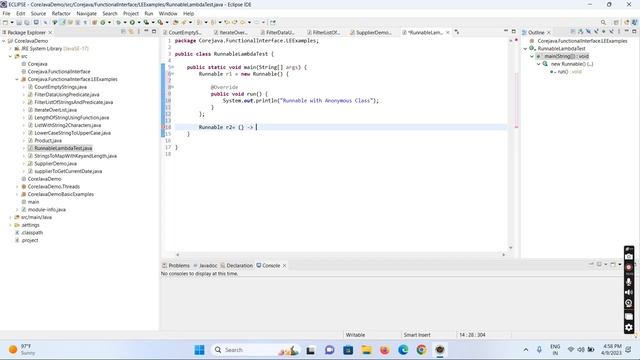Close the RunnableLam... editor tab
Image resolution: width=640 pixels, height=360 pixels.
click(448, 32)
